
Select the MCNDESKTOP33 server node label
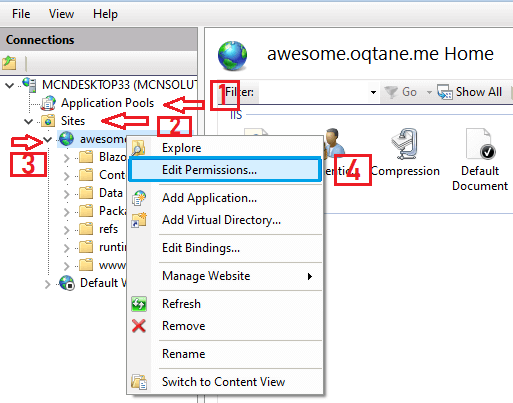point(119,85)
